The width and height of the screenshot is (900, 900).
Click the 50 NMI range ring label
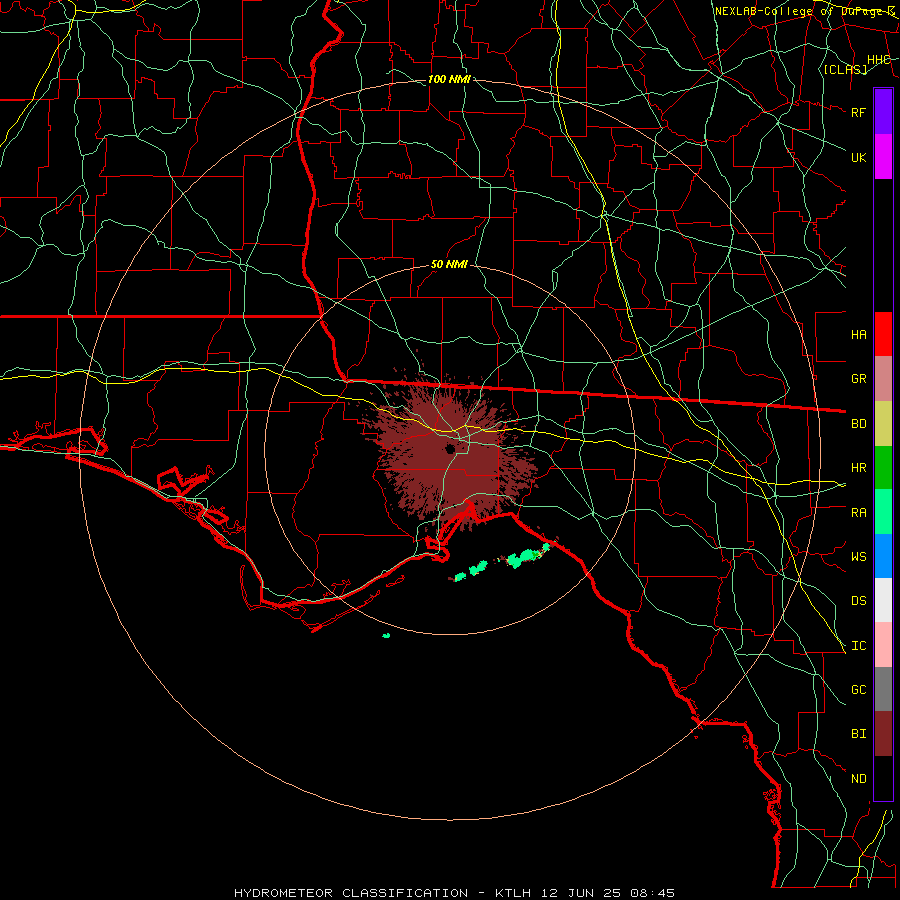pyautogui.click(x=449, y=265)
